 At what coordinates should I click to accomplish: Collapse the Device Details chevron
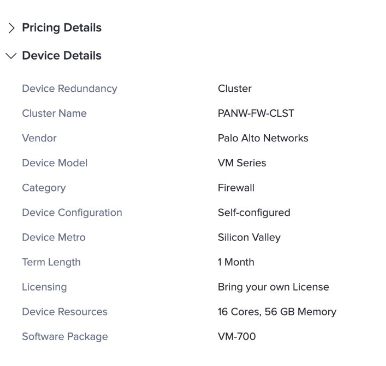pos(11,56)
